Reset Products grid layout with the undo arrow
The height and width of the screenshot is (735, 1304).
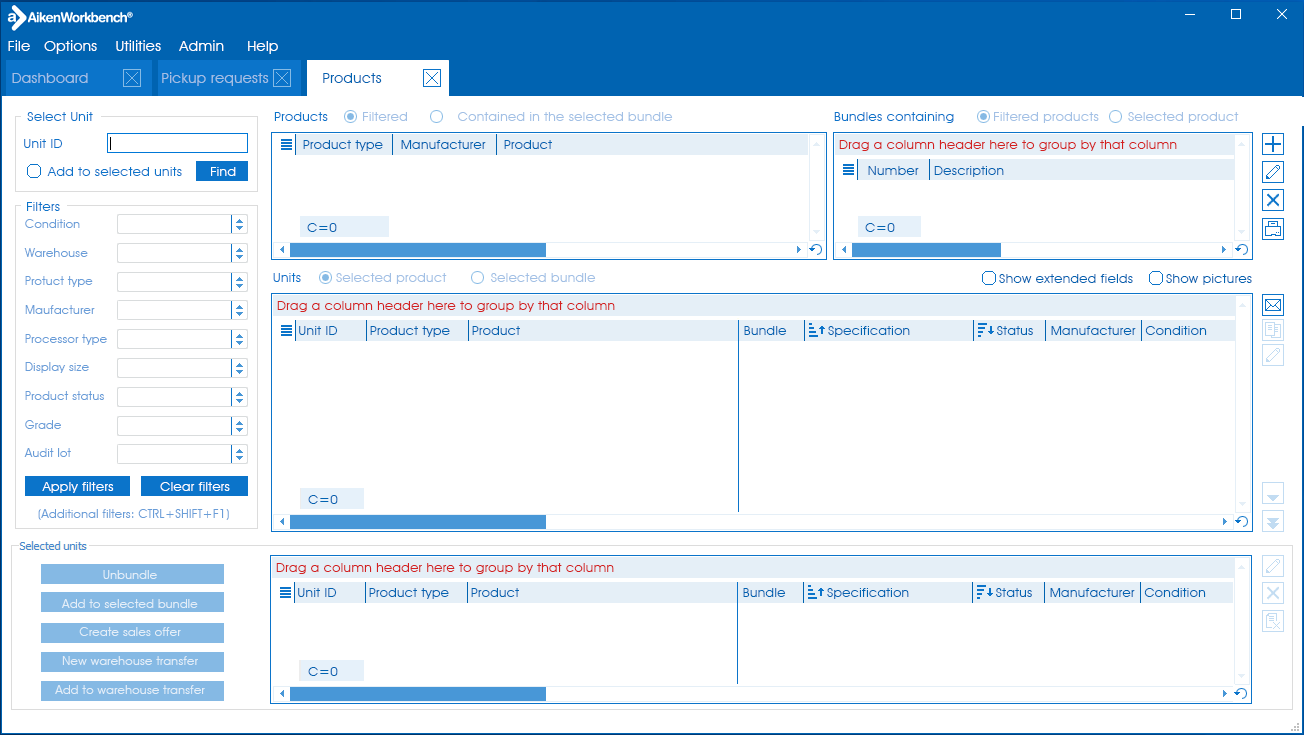click(x=815, y=249)
